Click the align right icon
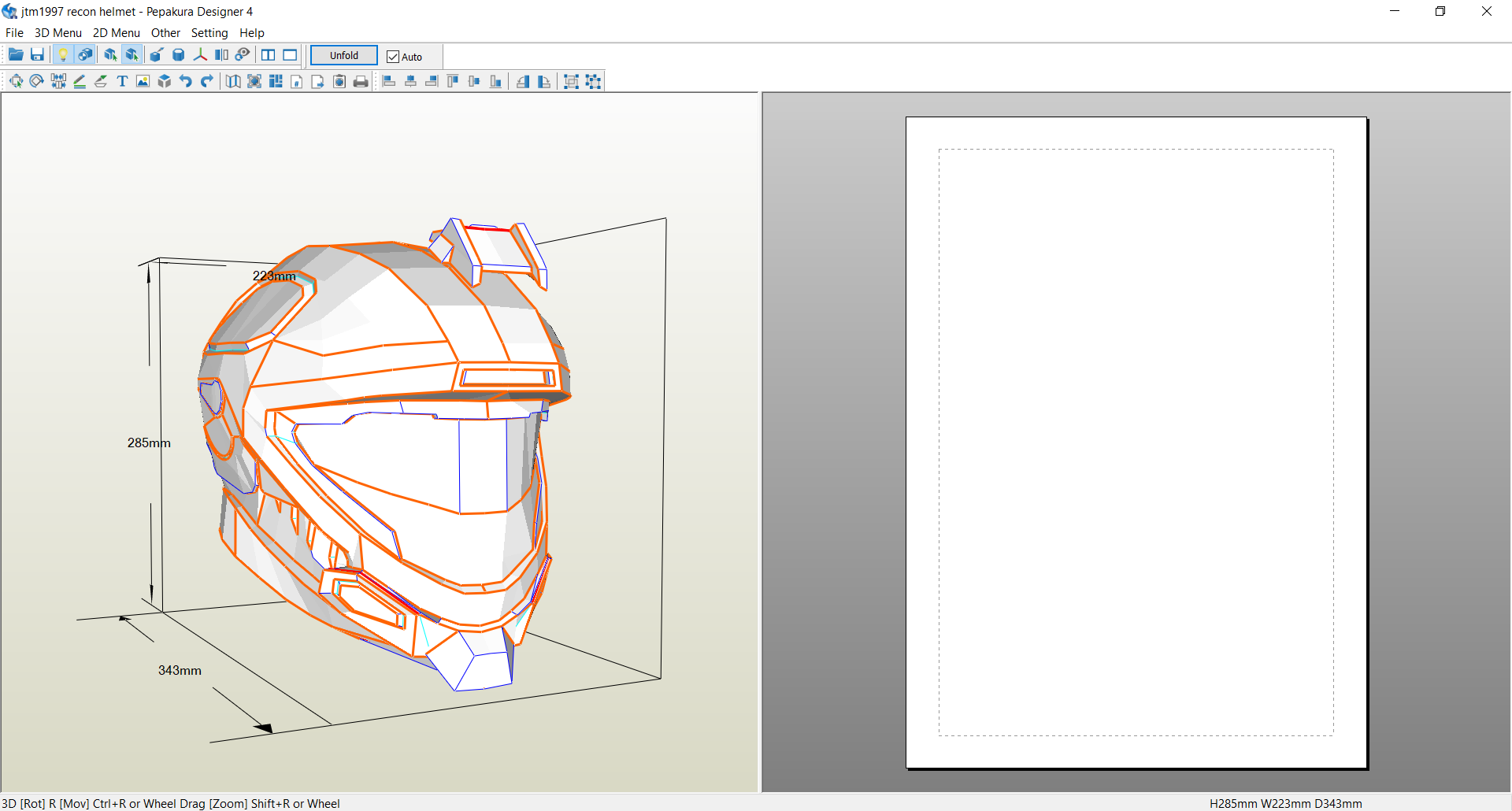The width and height of the screenshot is (1512, 811). pyautogui.click(x=432, y=81)
